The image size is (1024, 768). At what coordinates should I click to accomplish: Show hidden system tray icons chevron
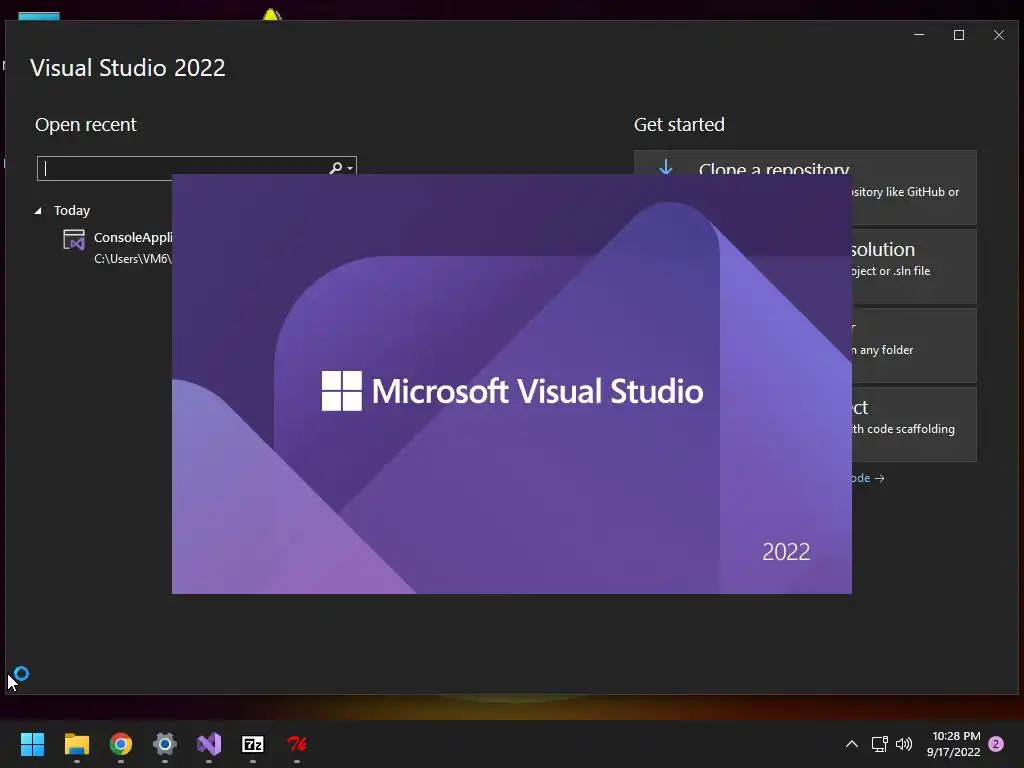point(852,744)
